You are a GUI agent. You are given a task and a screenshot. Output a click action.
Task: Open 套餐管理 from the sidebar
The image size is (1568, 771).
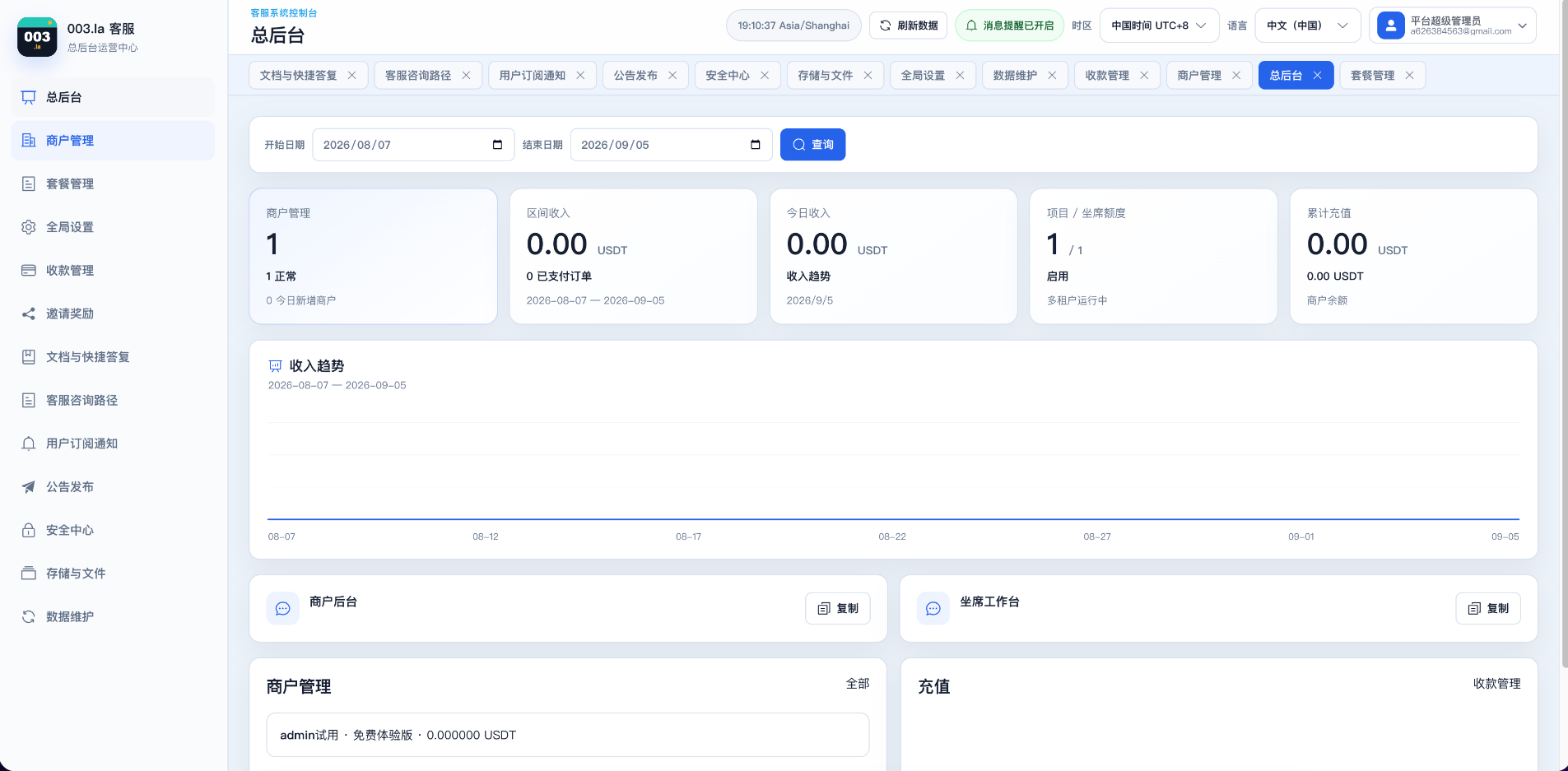[113, 183]
